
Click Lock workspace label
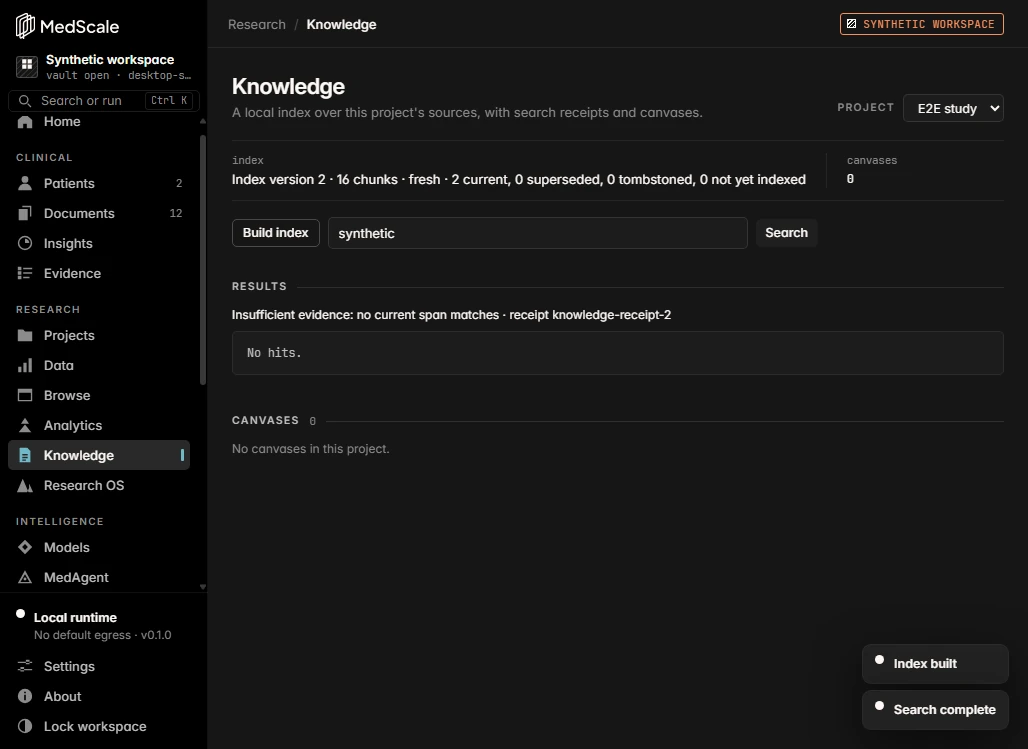tap(95, 726)
